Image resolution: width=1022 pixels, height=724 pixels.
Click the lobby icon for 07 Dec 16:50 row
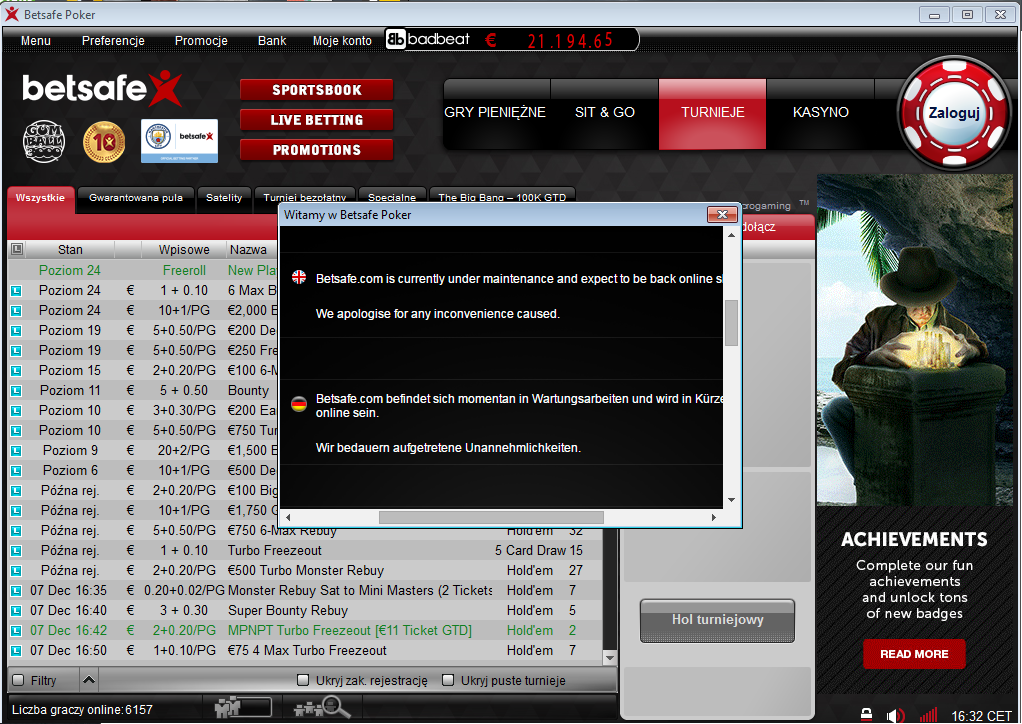(16, 651)
